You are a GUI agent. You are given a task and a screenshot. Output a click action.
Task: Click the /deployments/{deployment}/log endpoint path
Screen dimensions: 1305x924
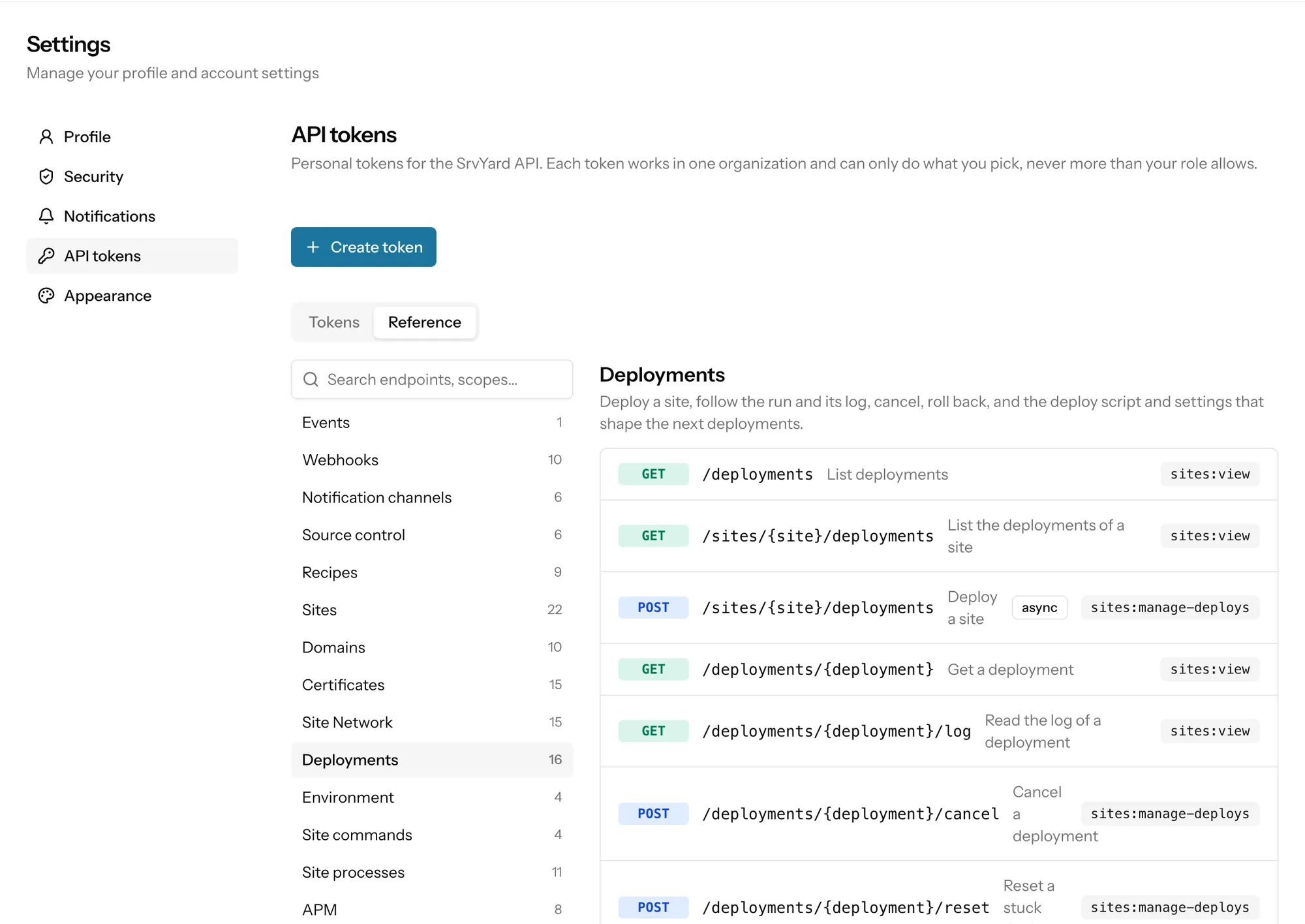(837, 731)
